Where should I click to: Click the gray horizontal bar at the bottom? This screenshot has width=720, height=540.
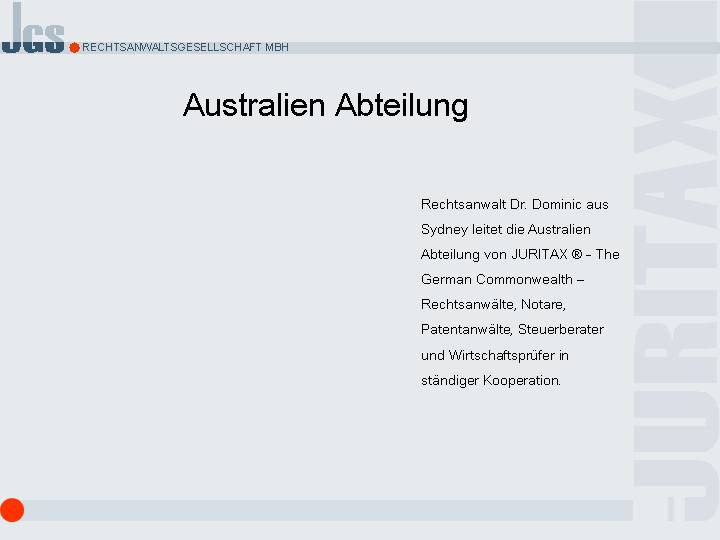click(x=330, y=510)
